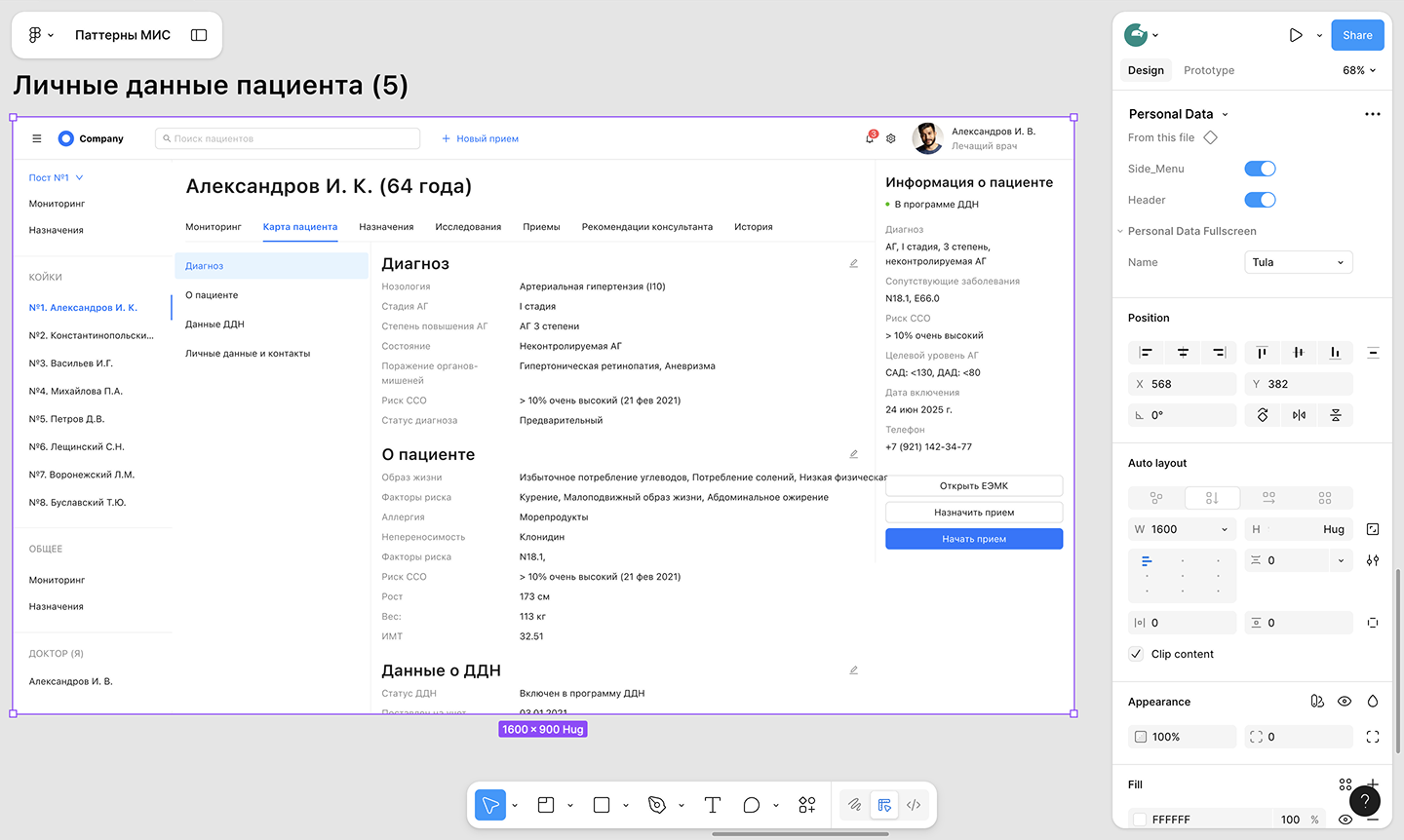Screen dimensions: 1404x840
Task: Select the Pen tool in toolbar
Action: (657, 805)
